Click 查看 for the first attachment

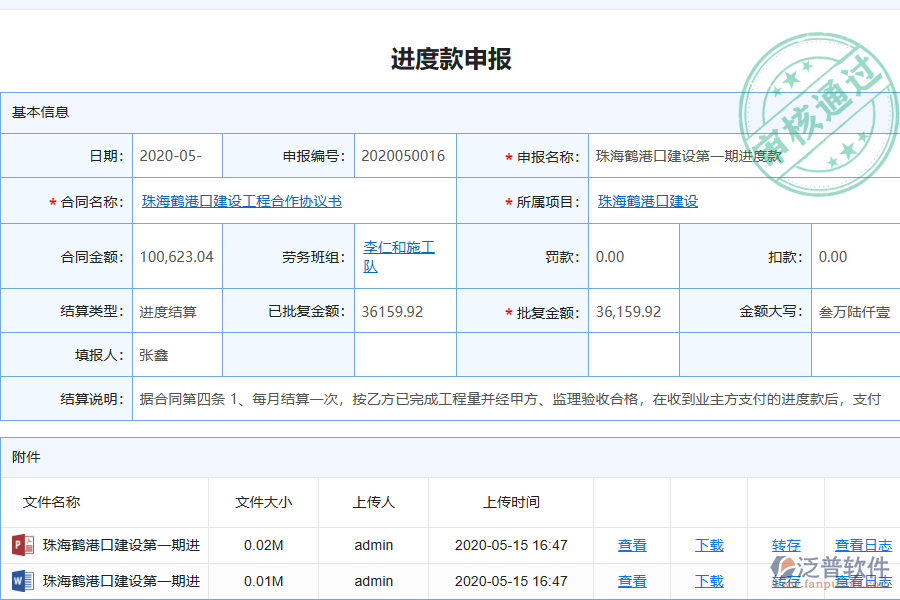pos(631,545)
